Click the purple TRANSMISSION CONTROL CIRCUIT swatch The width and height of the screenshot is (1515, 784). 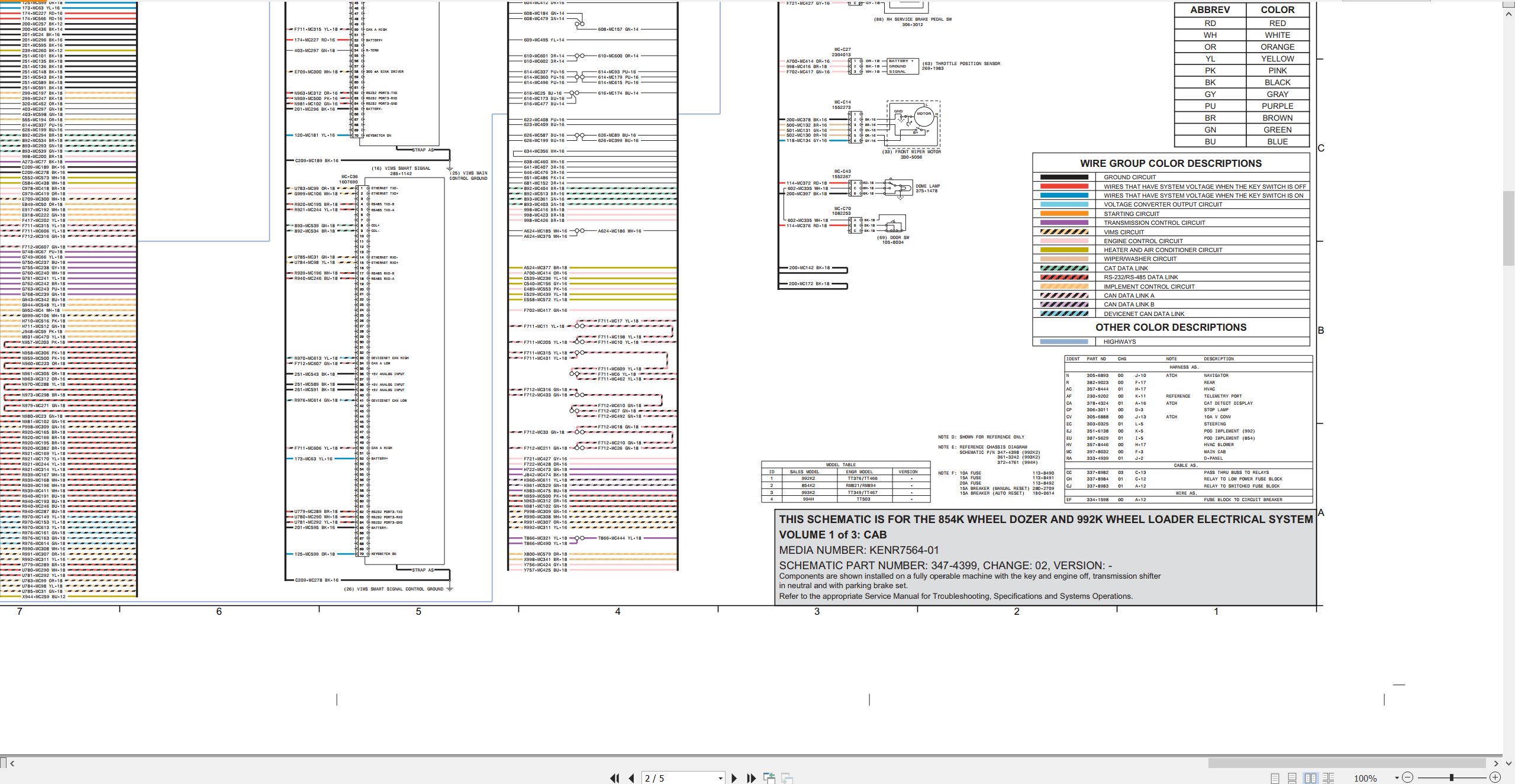1064,222
